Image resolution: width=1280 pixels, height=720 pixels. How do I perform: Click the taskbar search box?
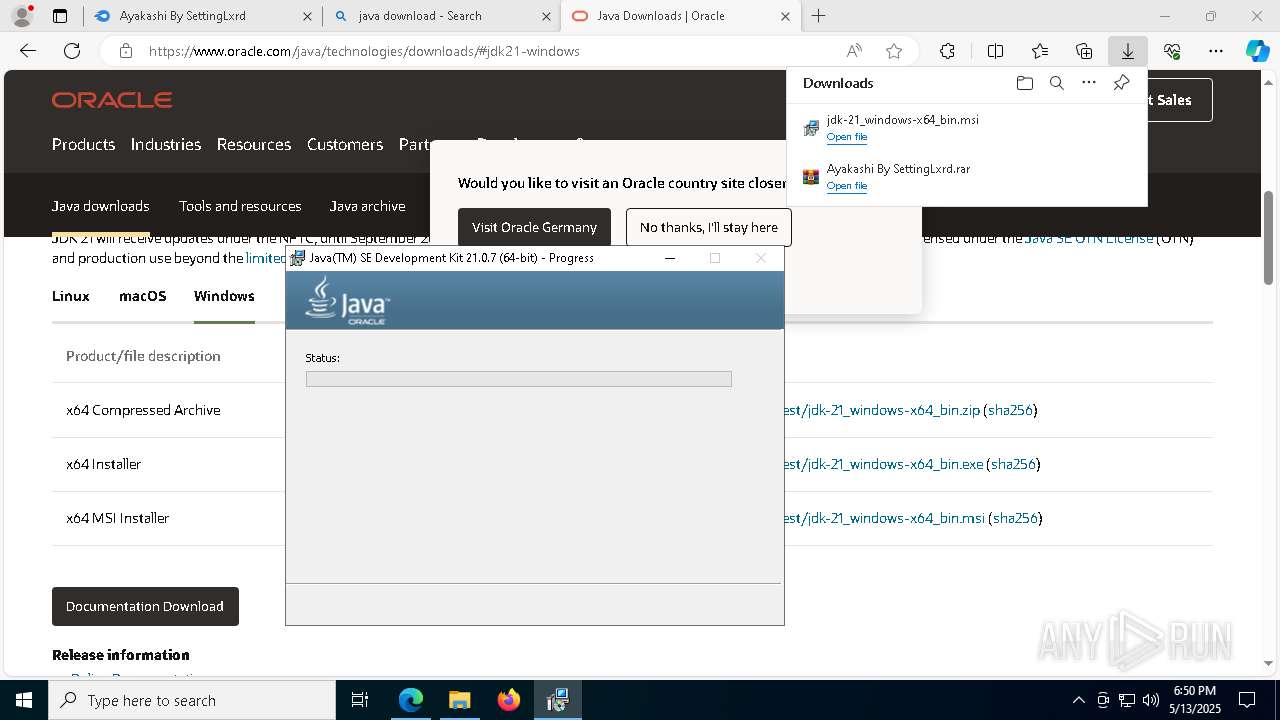click(x=192, y=700)
